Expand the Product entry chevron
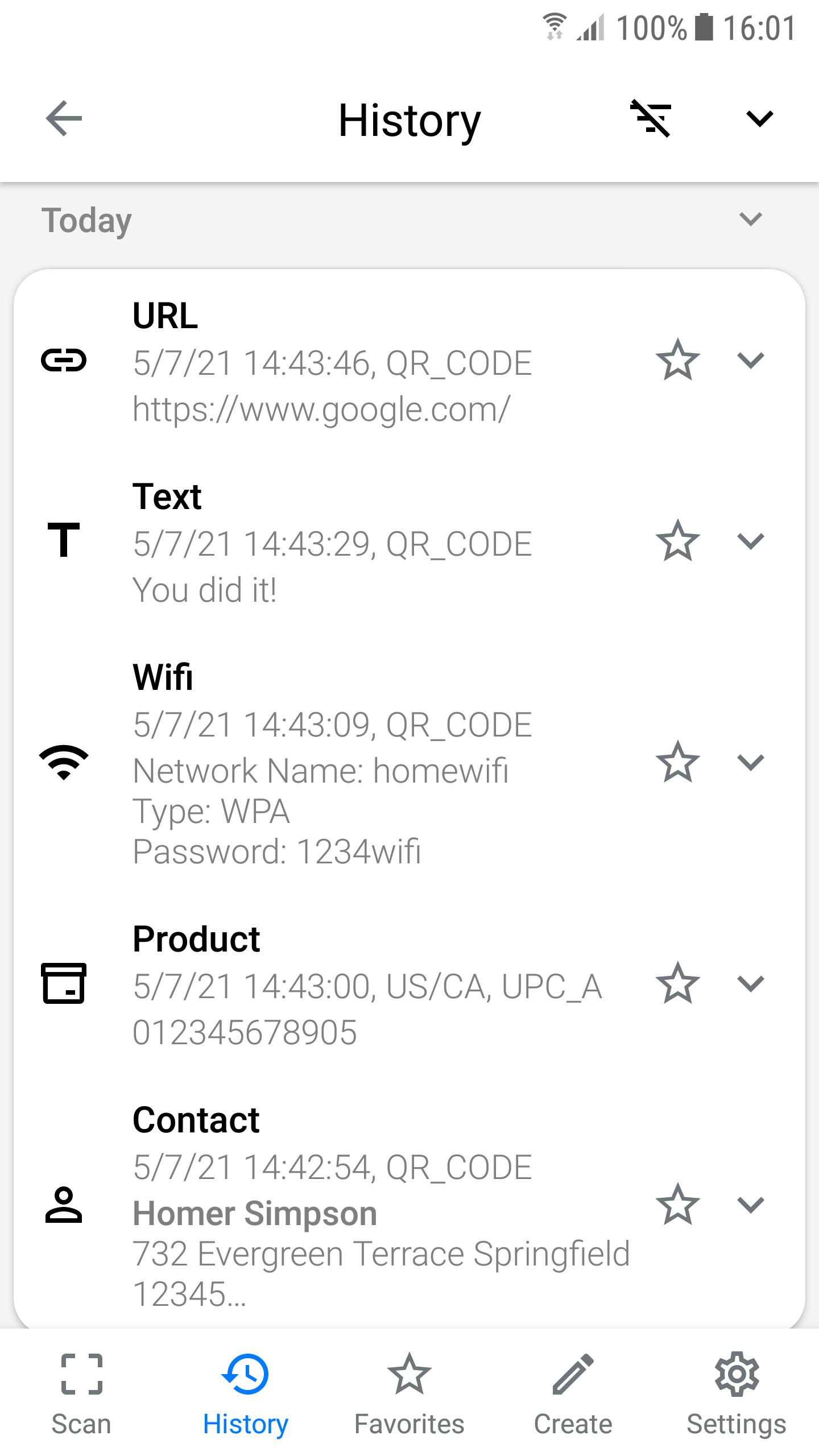Screen dimensions: 819x1456 [x=750, y=983]
